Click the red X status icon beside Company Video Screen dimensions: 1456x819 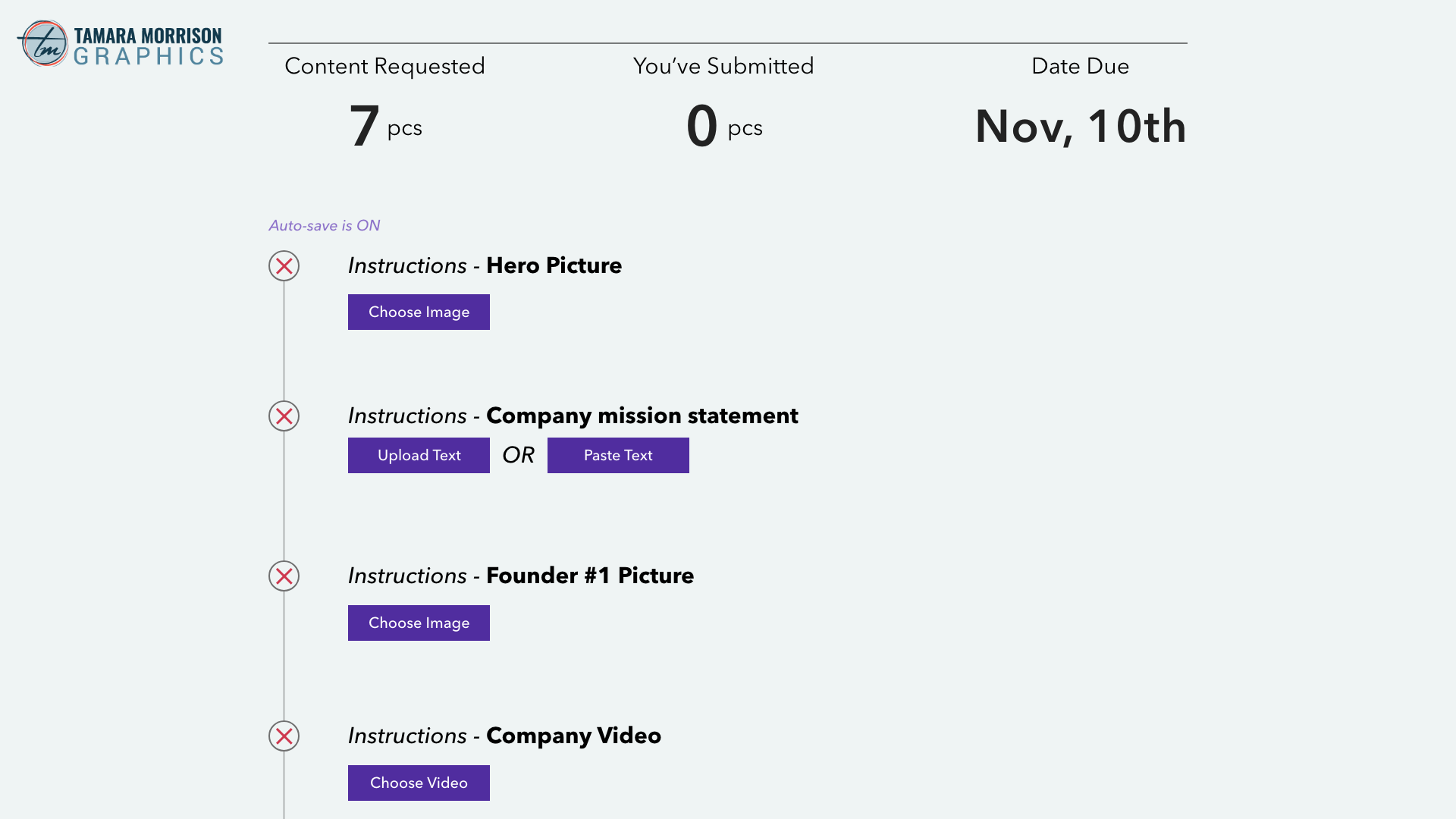pyautogui.click(x=284, y=736)
